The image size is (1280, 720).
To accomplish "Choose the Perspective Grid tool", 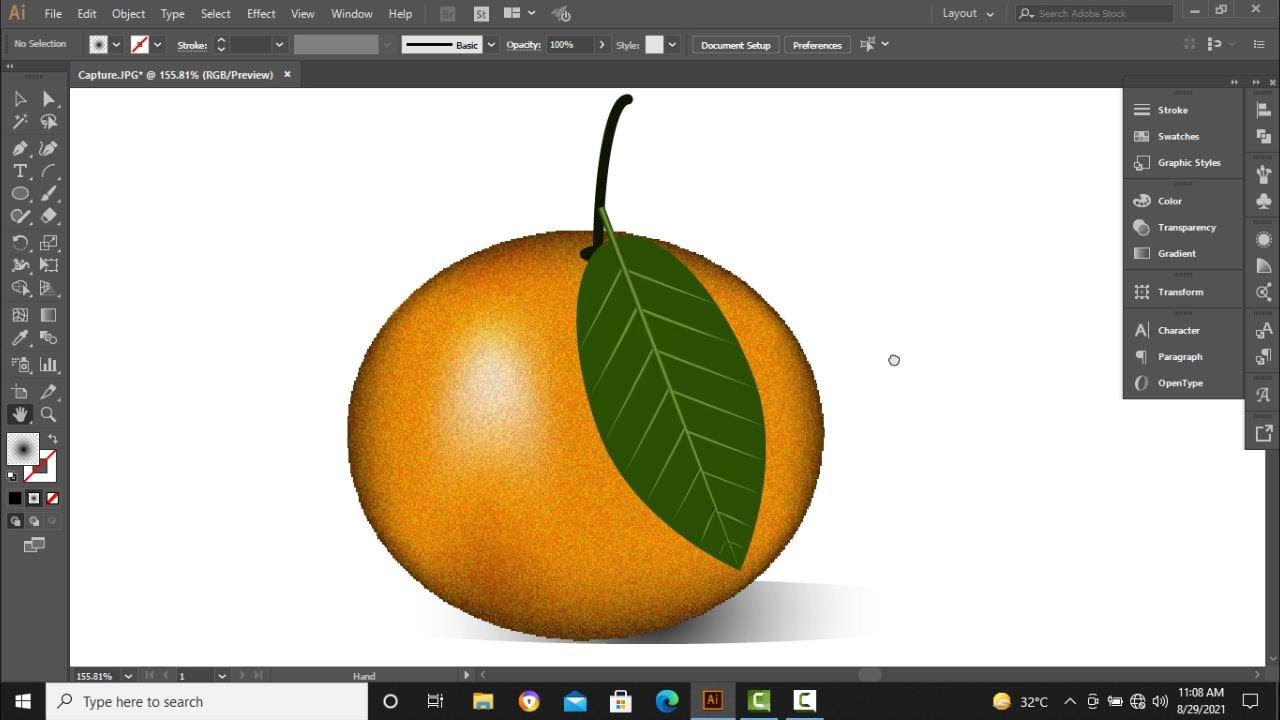I will (x=49, y=289).
